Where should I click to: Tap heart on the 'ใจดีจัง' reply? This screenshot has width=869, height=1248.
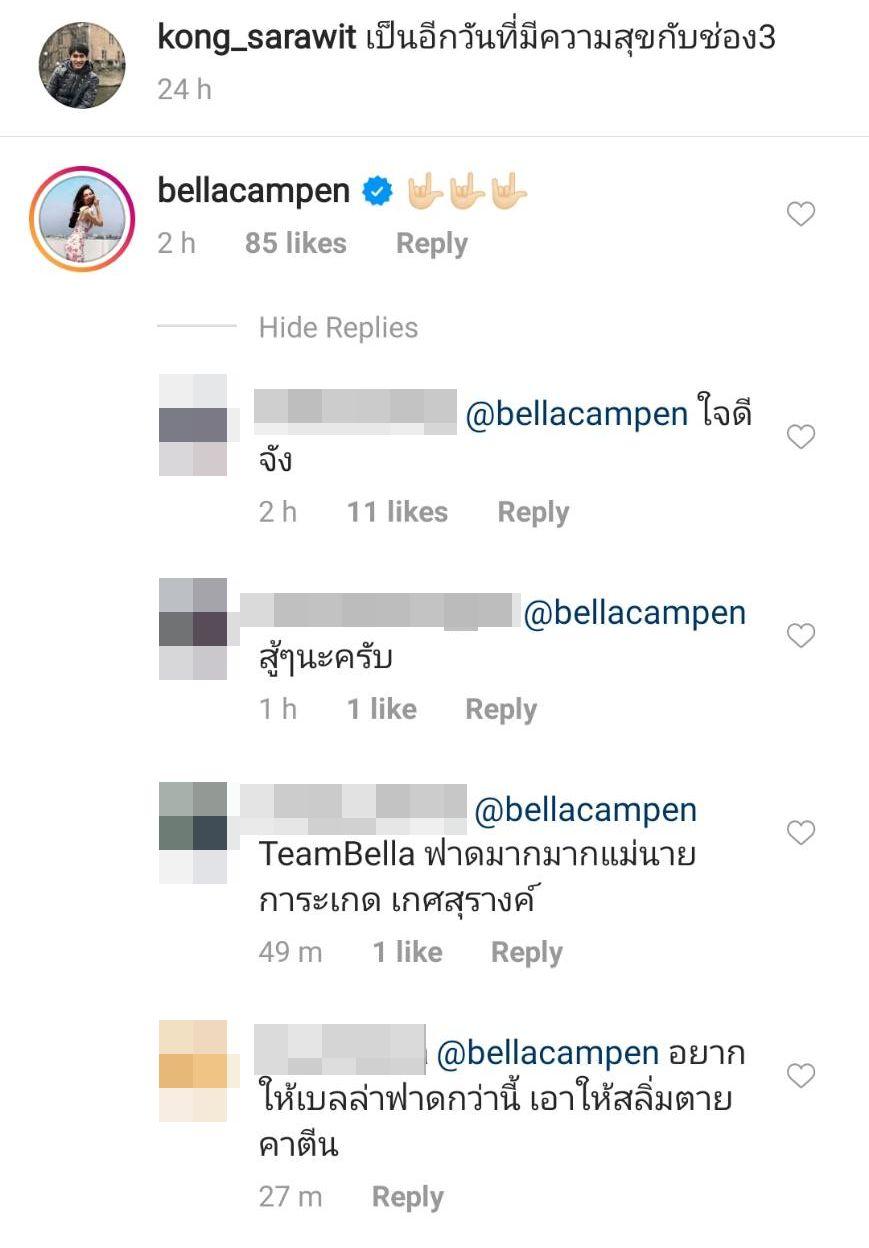(x=801, y=437)
